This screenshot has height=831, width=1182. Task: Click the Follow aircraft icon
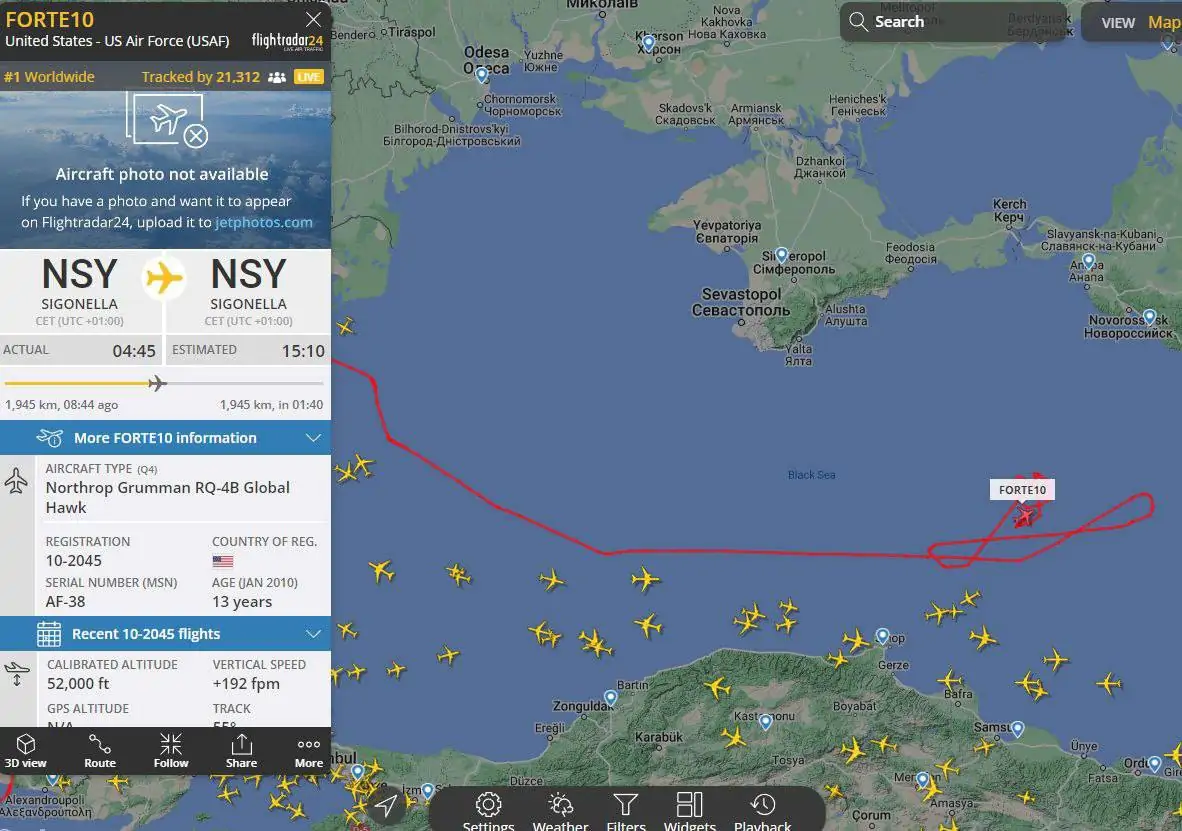point(171,750)
